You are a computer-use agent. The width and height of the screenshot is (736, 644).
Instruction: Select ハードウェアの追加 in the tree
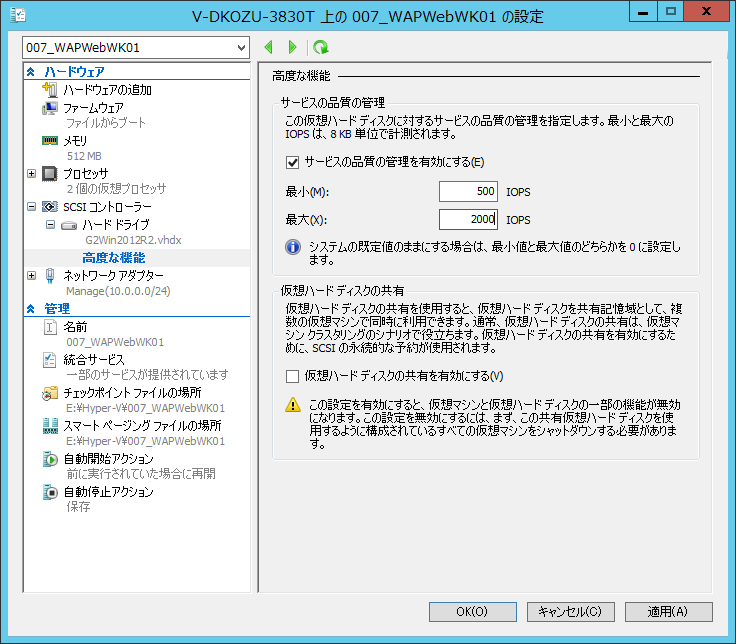click(107, 90)
